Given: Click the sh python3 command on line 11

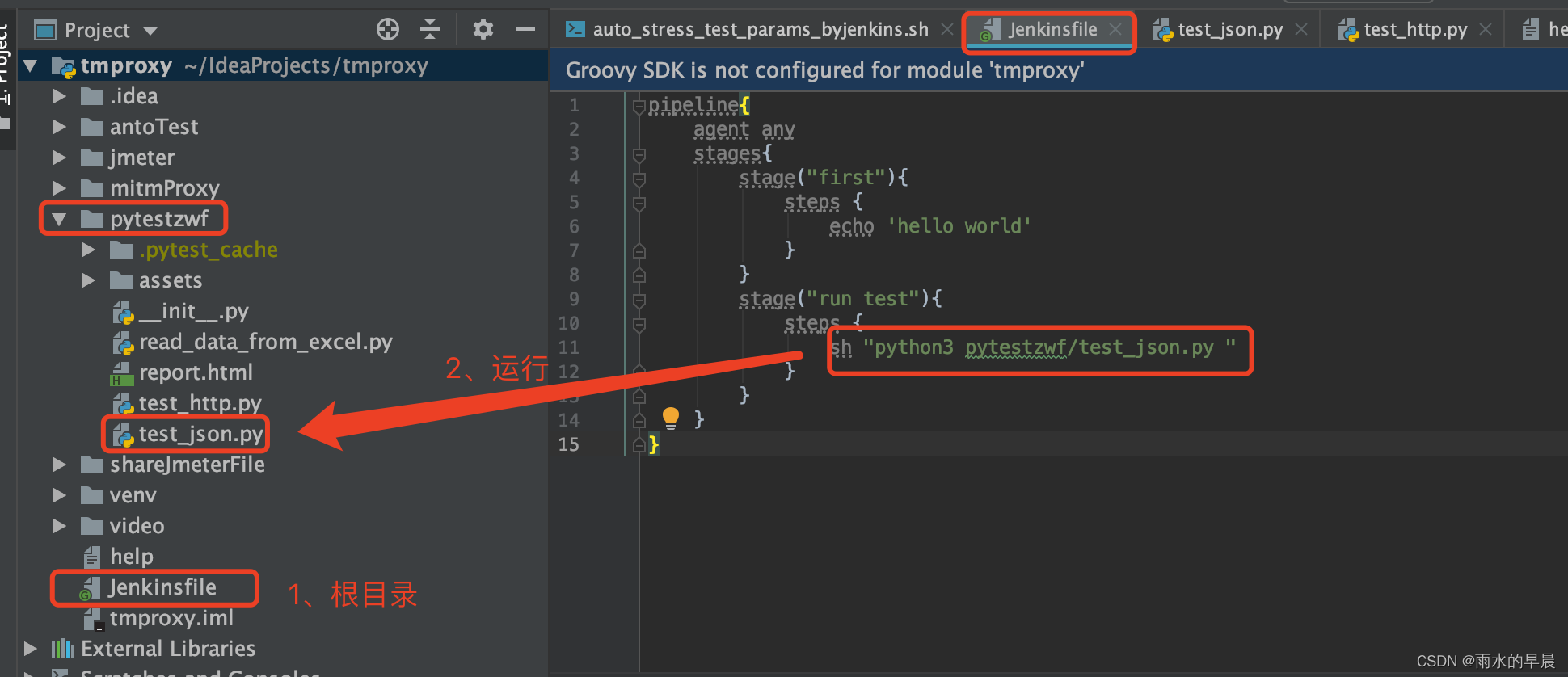Looking at the screenshot, I should [x=1033, y=348].
